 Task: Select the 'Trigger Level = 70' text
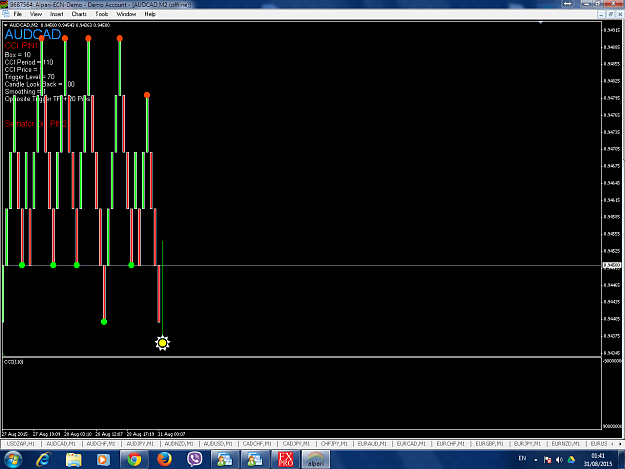[x=29, y=77]
